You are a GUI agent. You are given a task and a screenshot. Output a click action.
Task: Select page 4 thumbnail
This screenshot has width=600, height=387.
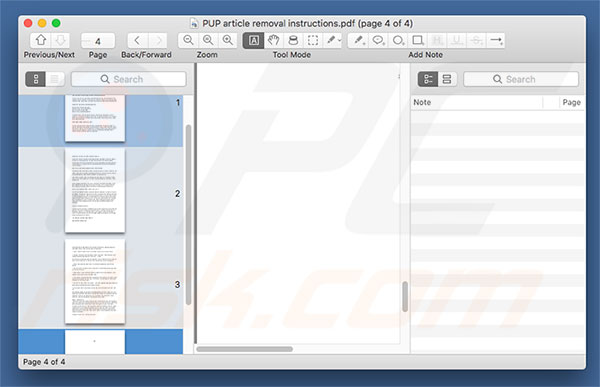[x=95, y=342]
